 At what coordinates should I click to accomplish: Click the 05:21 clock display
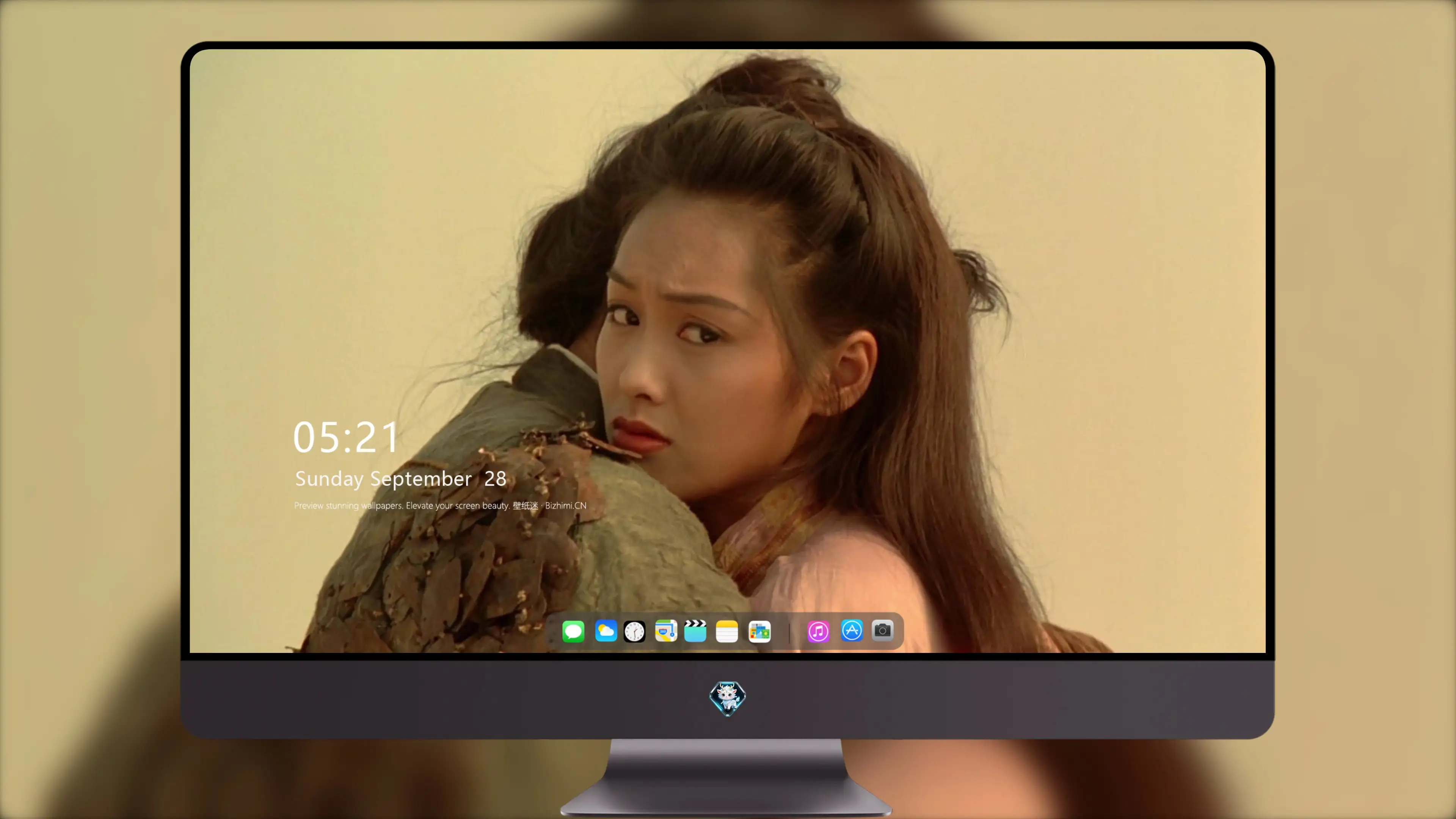point(346,438)
